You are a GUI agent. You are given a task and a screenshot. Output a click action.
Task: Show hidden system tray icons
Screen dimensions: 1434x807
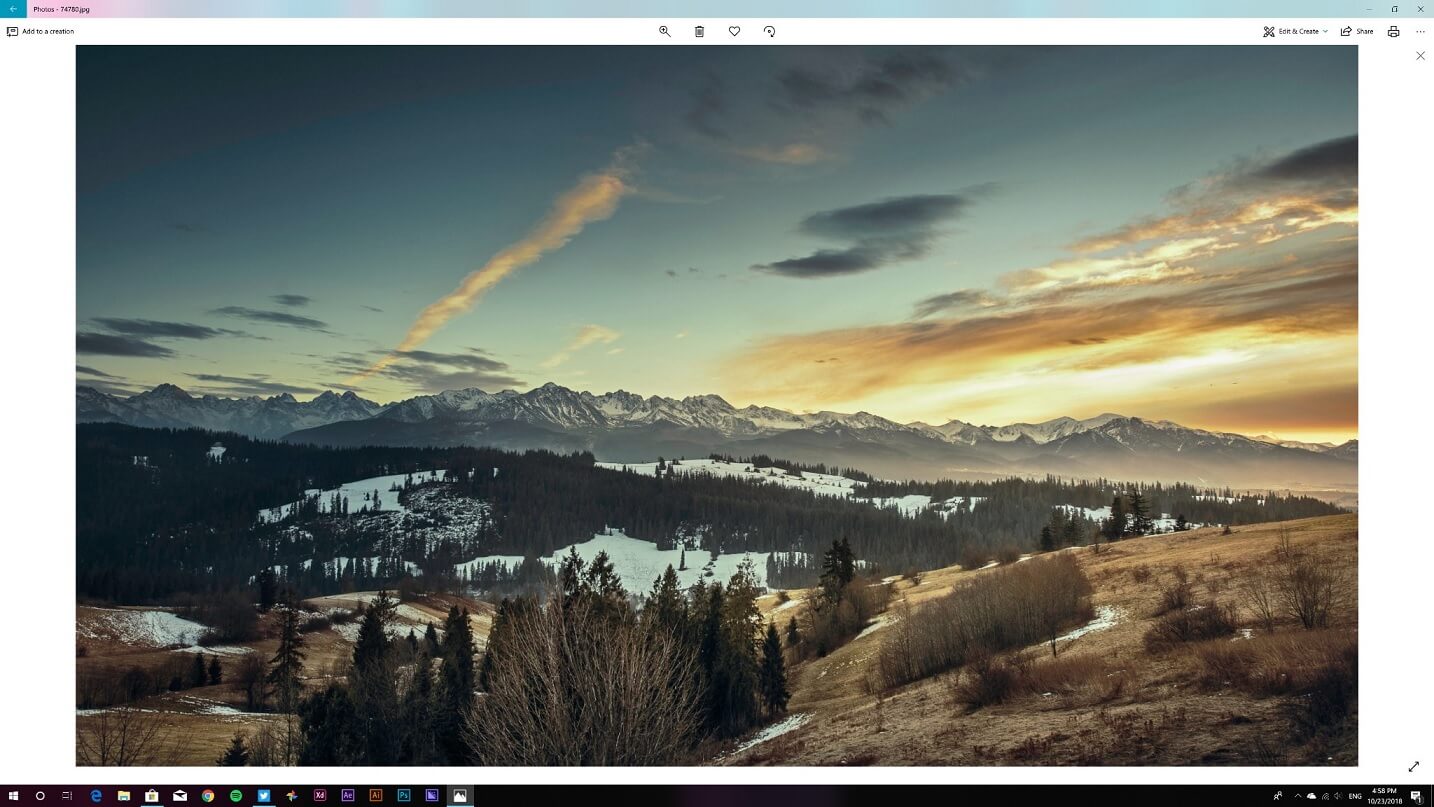click(x=1297, y=795)
